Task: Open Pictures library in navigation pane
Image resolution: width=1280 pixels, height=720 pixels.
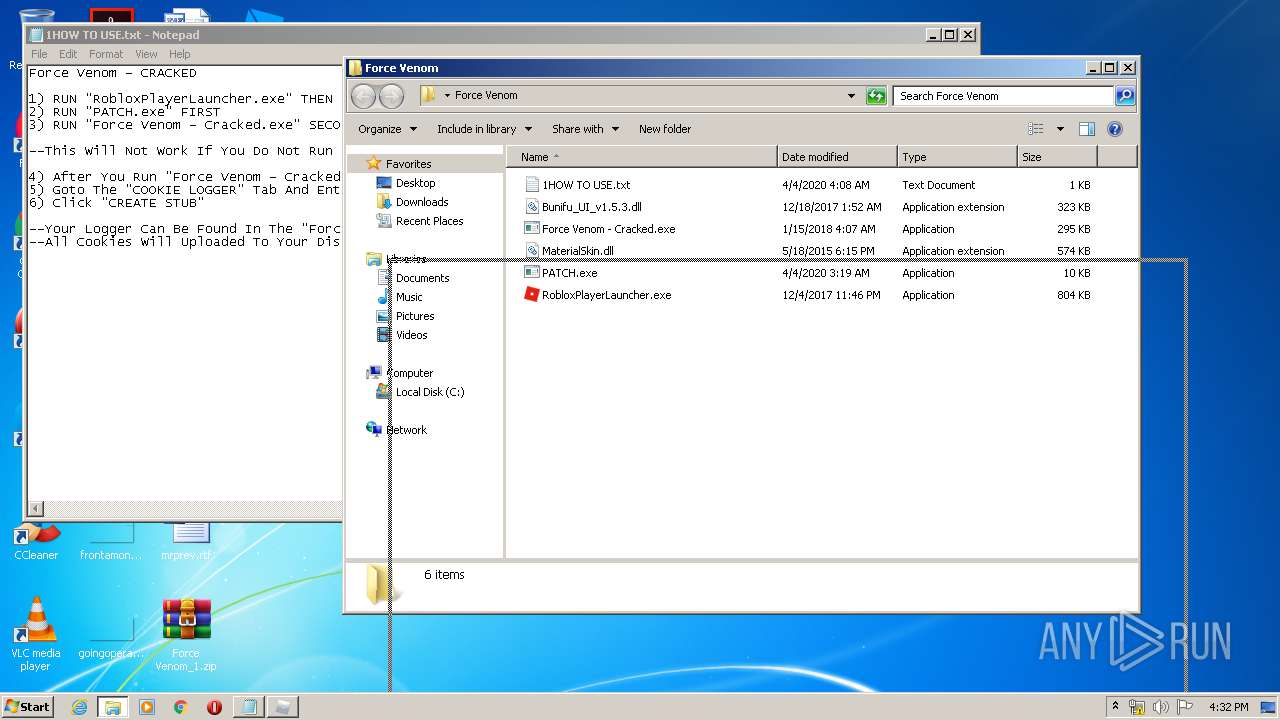Action: [x=415, y=316]
